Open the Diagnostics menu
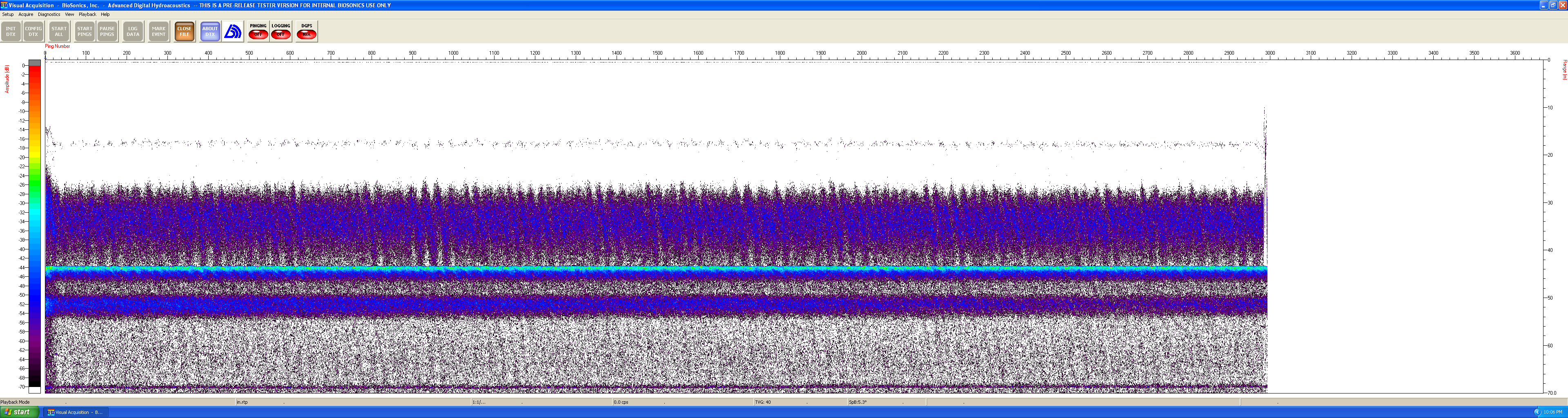Viewport: 1568px width, 418px height. point(49,15)
